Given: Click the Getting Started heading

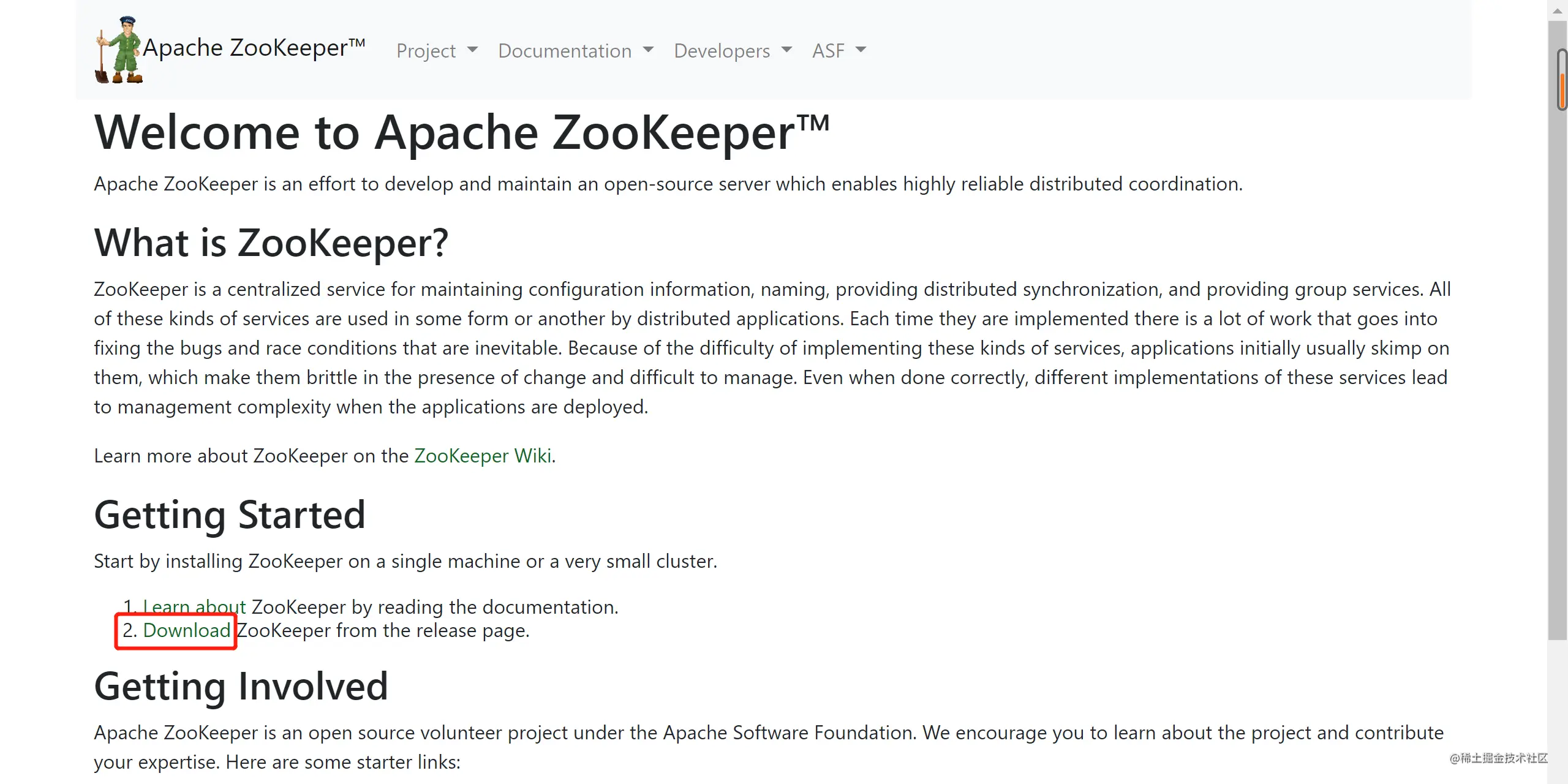Looking at the screenshot, I should pos(230,514).
